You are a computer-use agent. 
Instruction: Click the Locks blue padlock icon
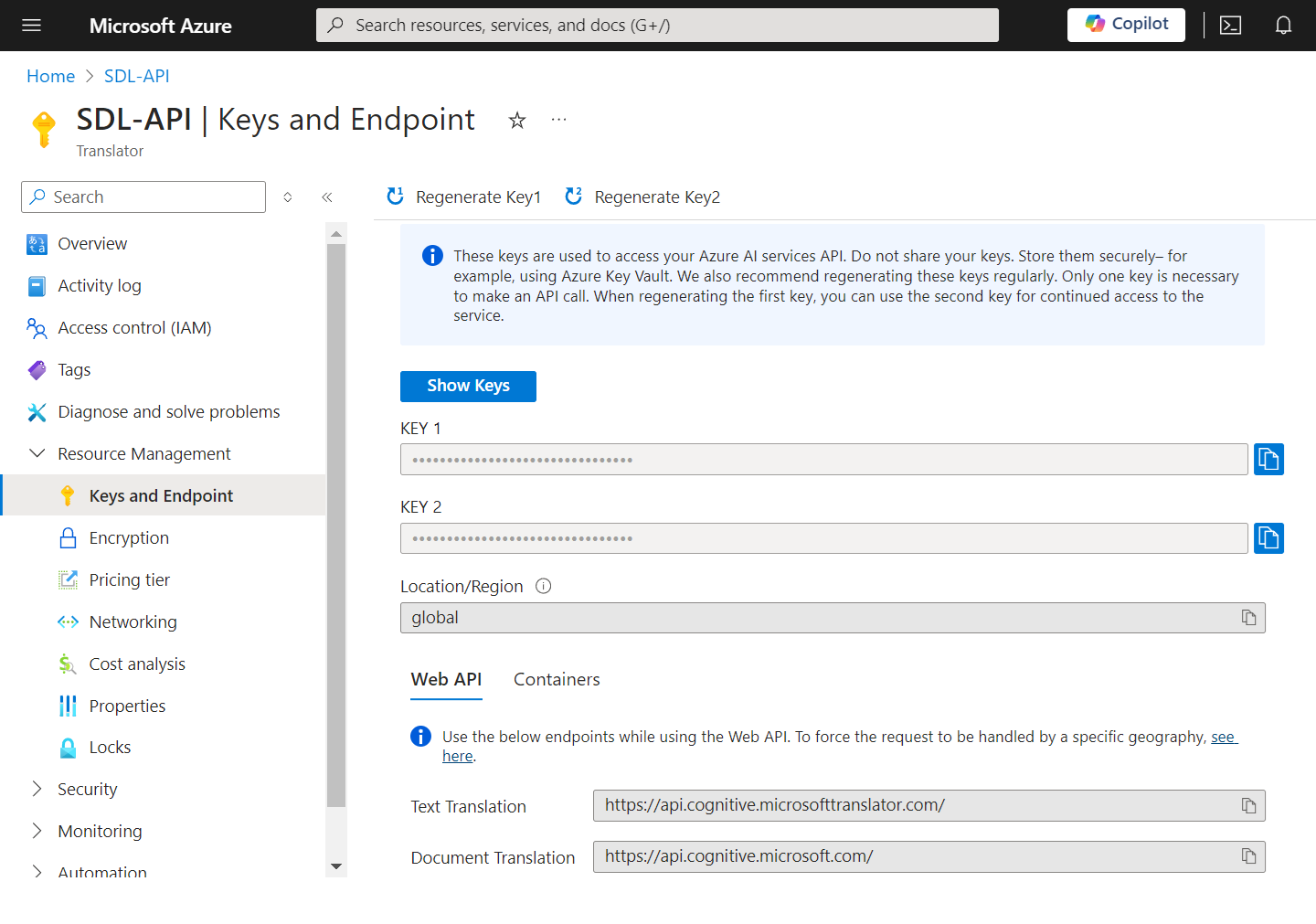pos(68,748)
